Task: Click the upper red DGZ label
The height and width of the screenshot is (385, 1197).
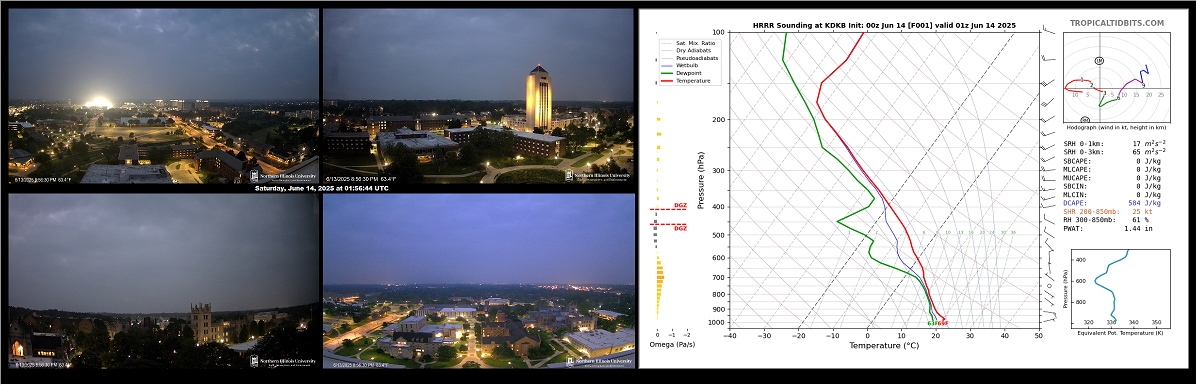Action: pos(680,205)
